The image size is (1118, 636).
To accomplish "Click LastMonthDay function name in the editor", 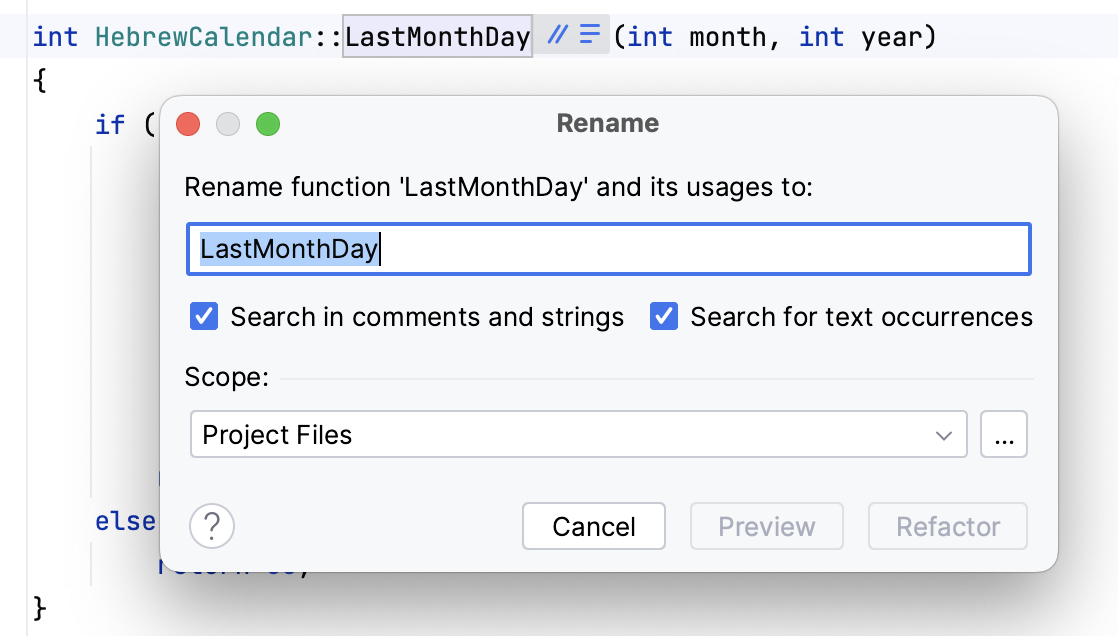I will 437,38.
